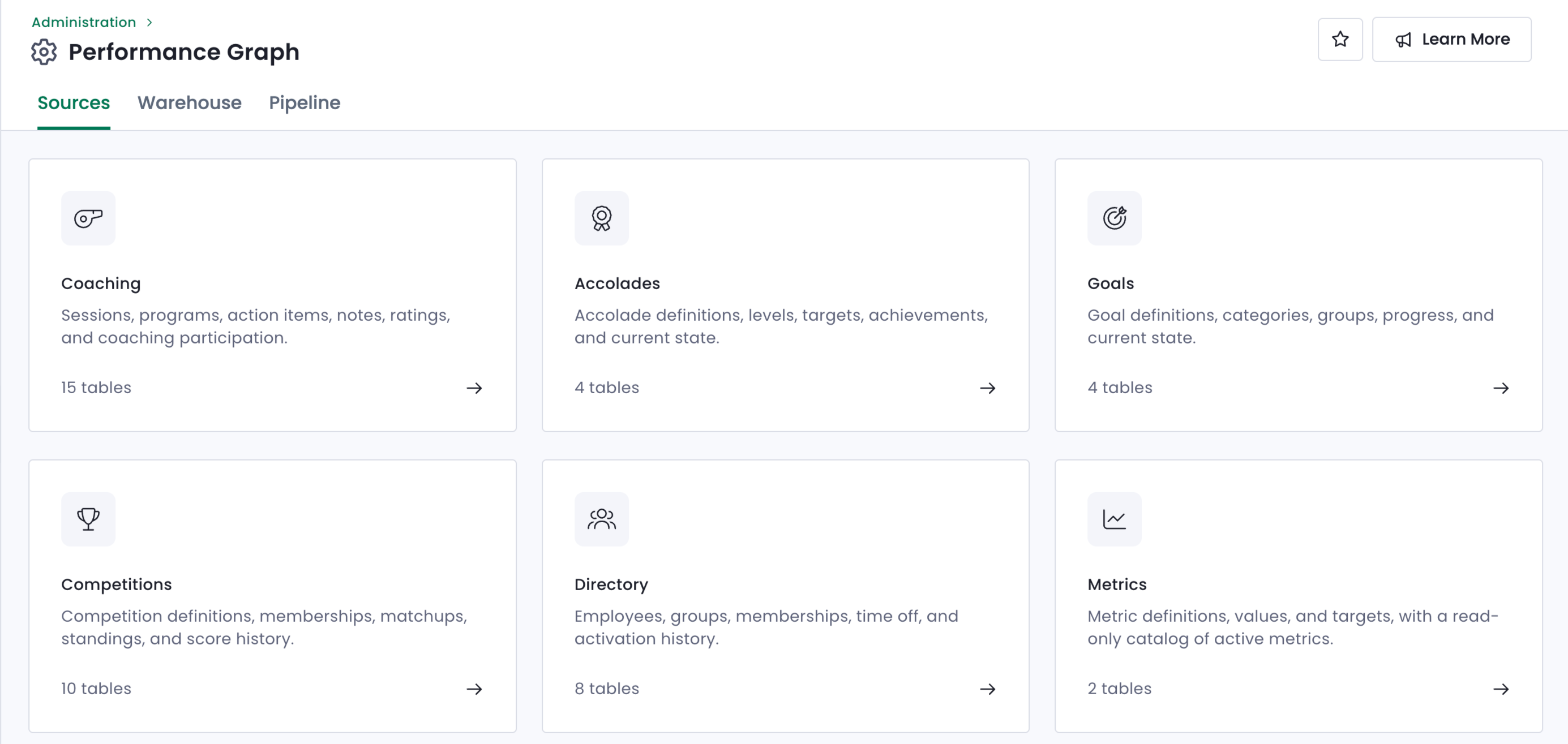The width and height of the screenshot is (1568, 744).
Task: Click the Directory people icon
Action: (601, 519)
